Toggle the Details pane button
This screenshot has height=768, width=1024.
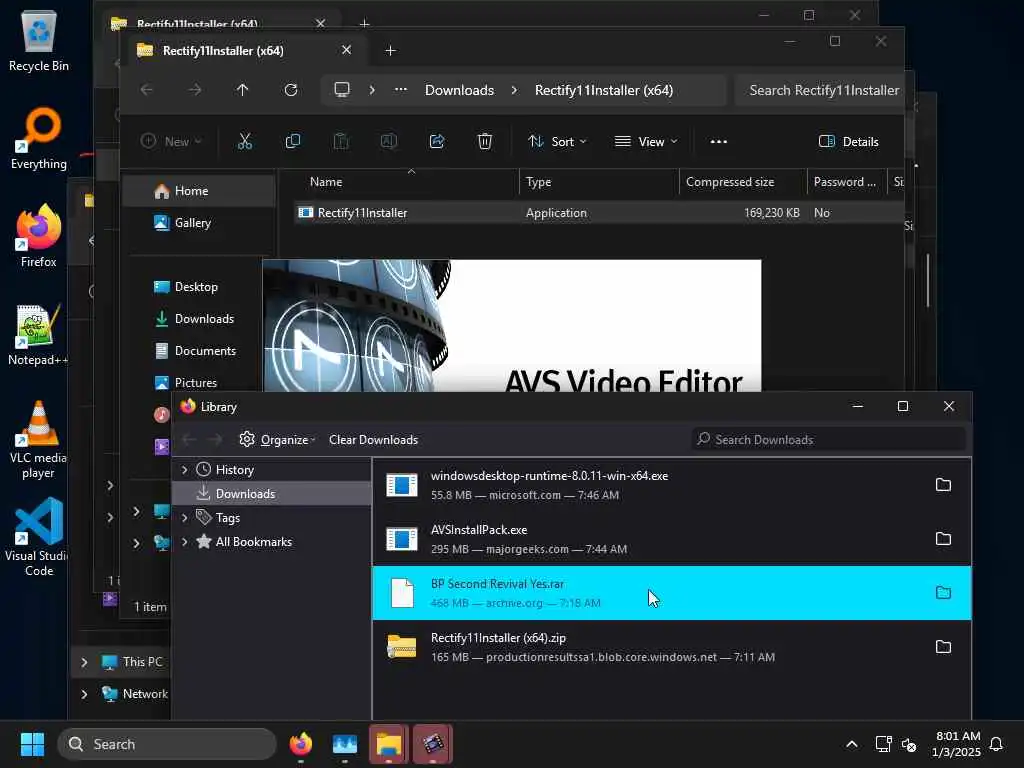(x=848, y=141)
